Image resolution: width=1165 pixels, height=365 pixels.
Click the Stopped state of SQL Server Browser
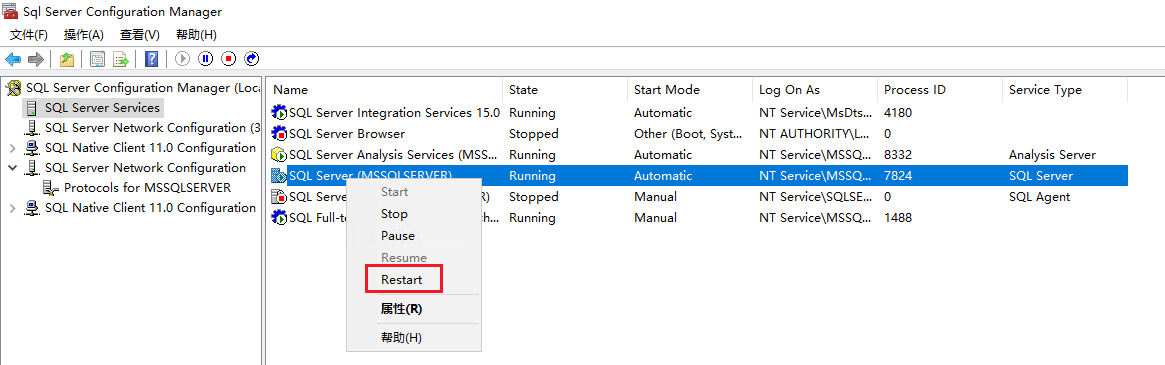[533, 134]
